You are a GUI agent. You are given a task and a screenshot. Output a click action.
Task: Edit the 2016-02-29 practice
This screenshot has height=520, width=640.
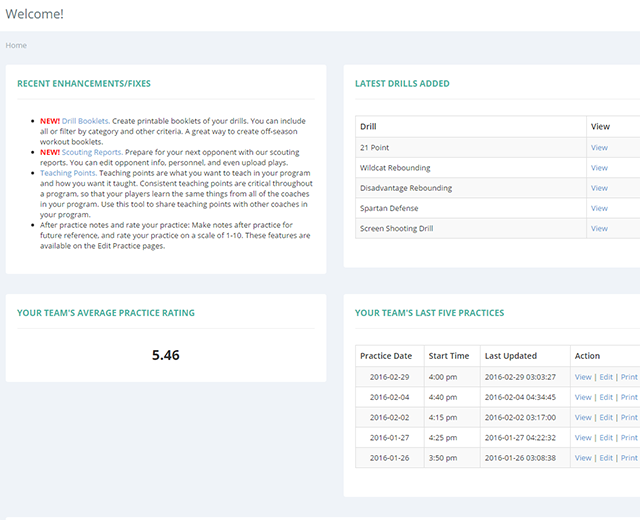(x=606, y=377)
